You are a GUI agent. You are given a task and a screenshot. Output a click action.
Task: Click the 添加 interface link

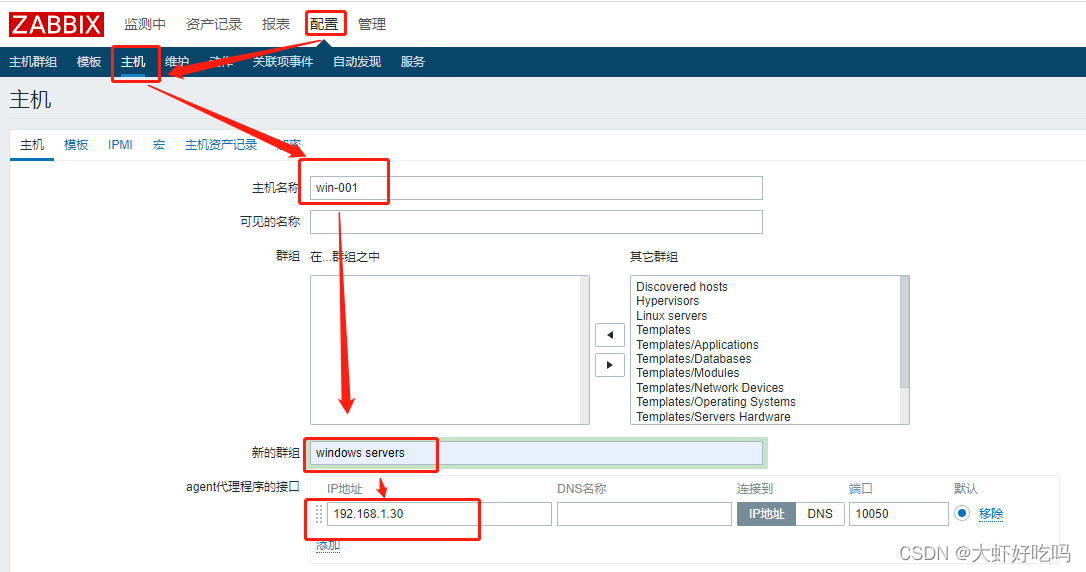pyautogui.click(x=328, y=546)
